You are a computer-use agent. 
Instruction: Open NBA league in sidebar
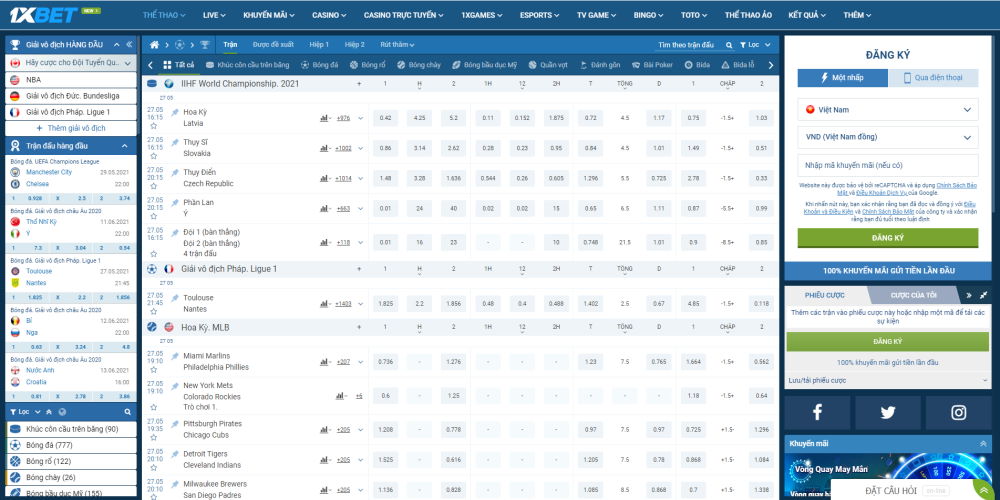coord(71,80)
